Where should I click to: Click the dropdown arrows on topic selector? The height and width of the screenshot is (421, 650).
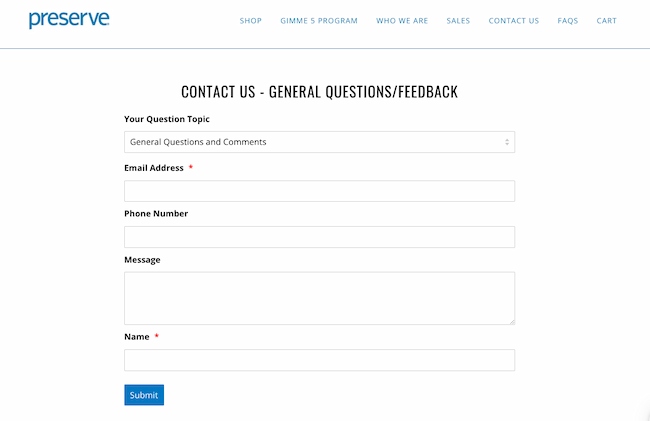click(507, 142)
